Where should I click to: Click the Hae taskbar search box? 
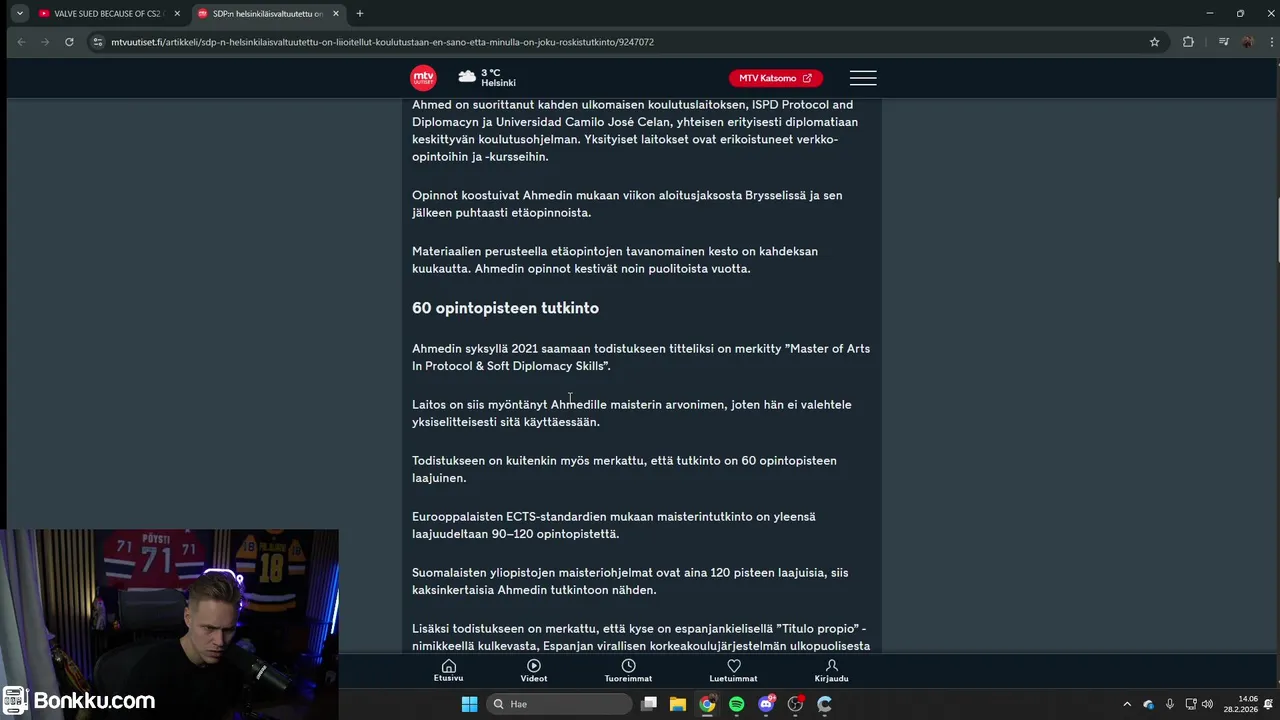pyautogui.click(x=560, y=704)
